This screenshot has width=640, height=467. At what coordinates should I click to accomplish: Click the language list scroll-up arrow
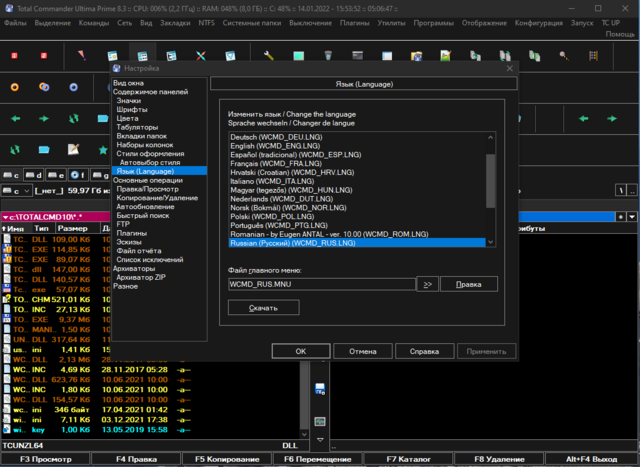coord(491,138)
